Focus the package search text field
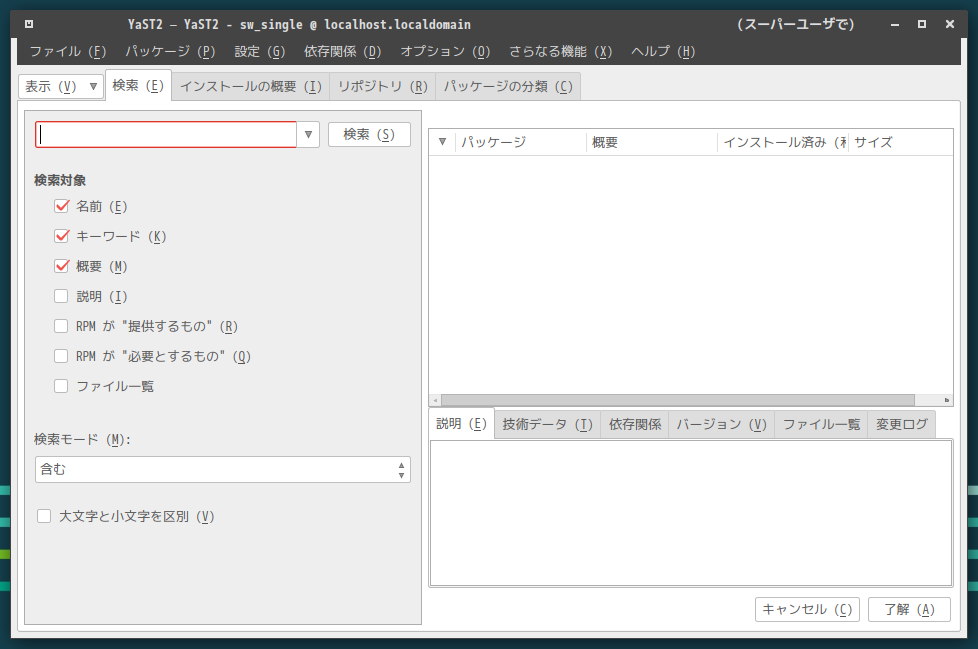This screenshot has height=649, width=978. point(166,135)
